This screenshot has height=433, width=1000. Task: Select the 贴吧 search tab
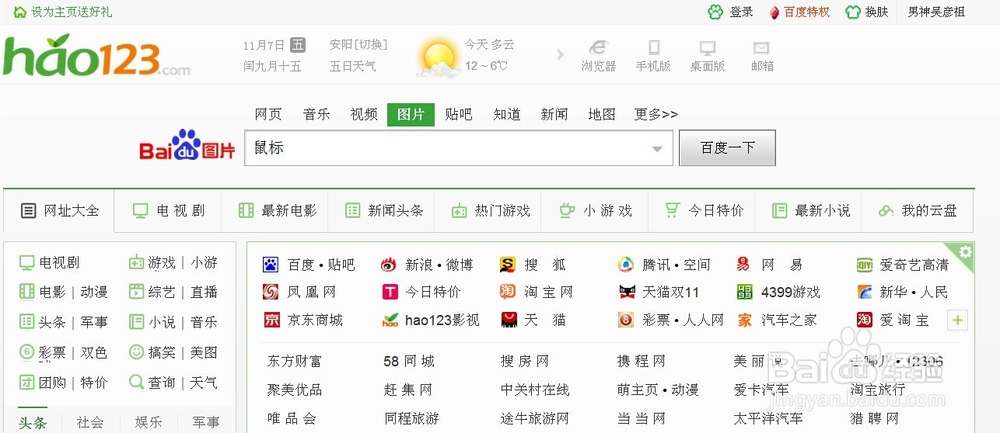[459, 115]
